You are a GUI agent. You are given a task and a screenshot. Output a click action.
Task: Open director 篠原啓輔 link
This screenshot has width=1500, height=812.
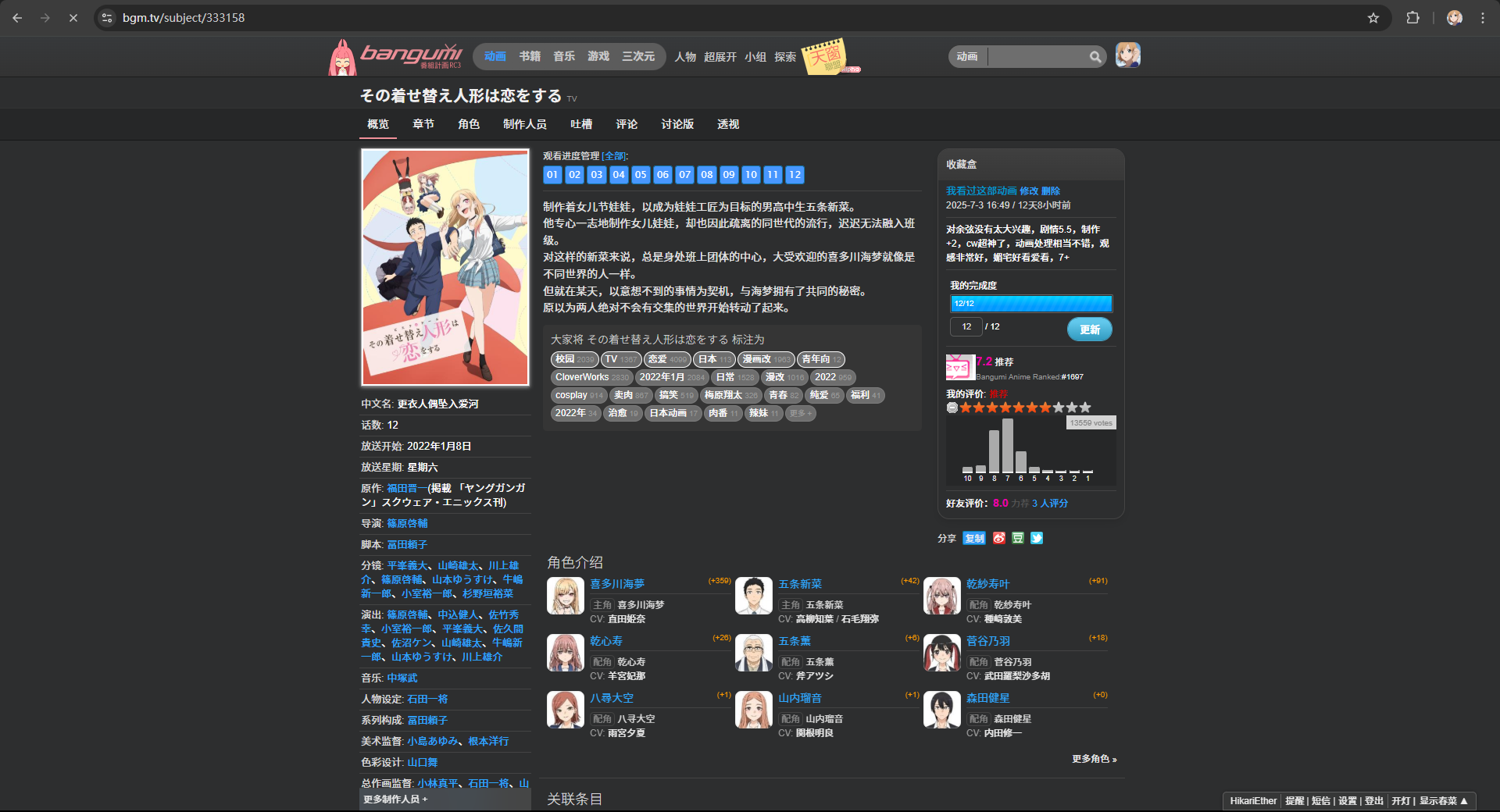(407, 523)
